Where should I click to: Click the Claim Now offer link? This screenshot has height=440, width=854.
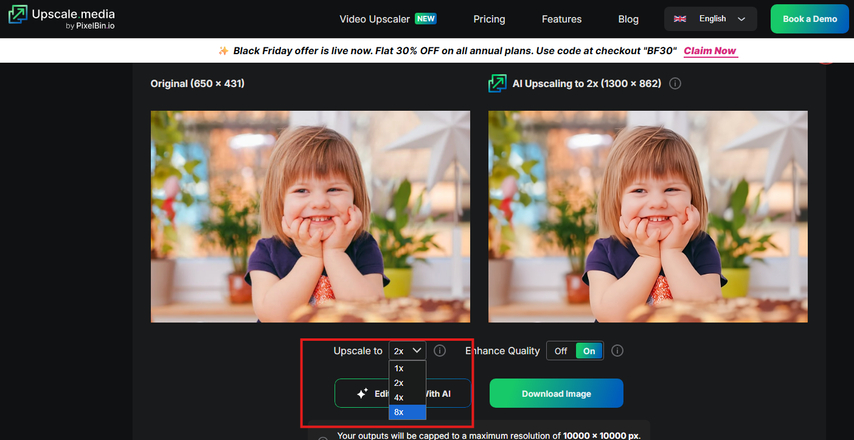tap(710, 51)
